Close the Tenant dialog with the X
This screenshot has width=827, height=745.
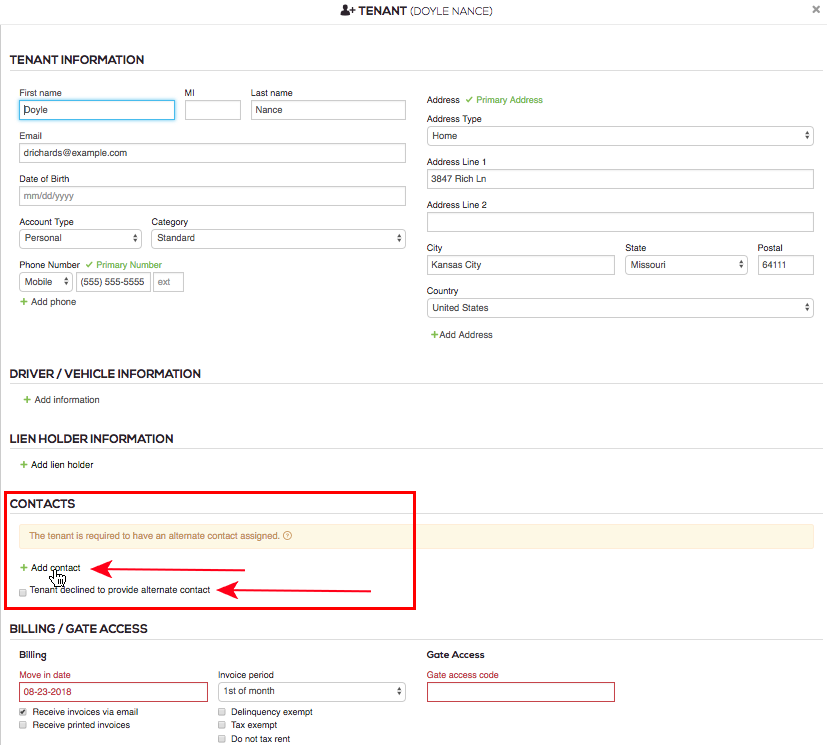click(816, 9)
